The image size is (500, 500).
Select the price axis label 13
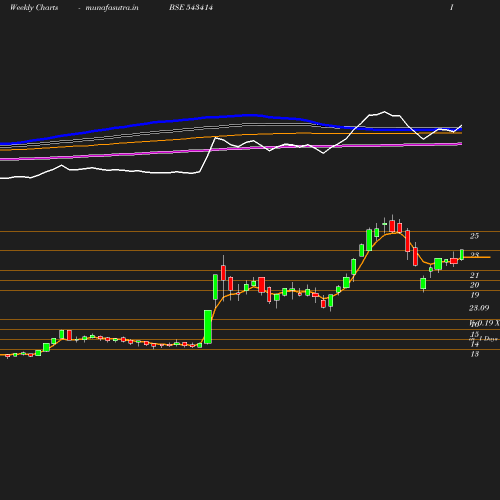coord(475,354)
